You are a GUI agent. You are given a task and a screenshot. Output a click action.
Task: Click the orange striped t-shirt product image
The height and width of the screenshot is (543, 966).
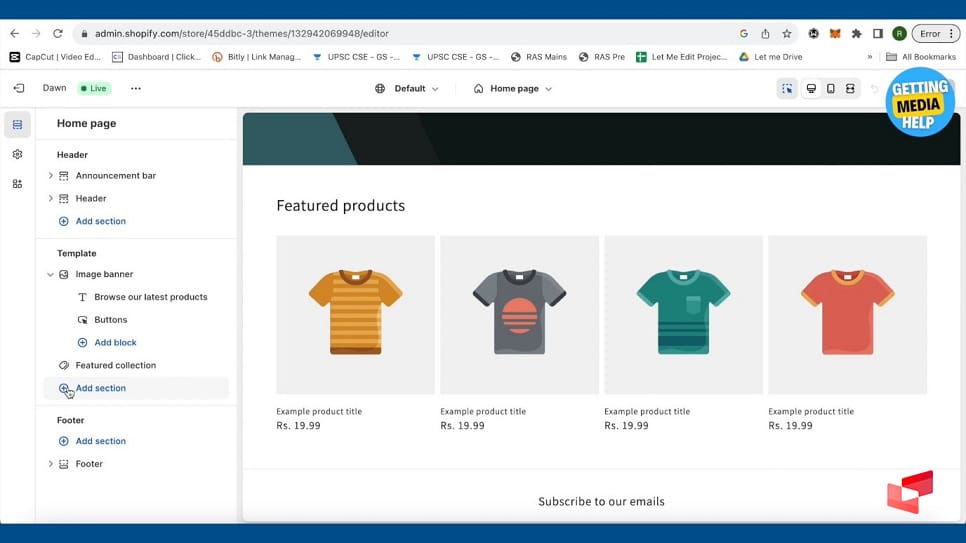355,313
